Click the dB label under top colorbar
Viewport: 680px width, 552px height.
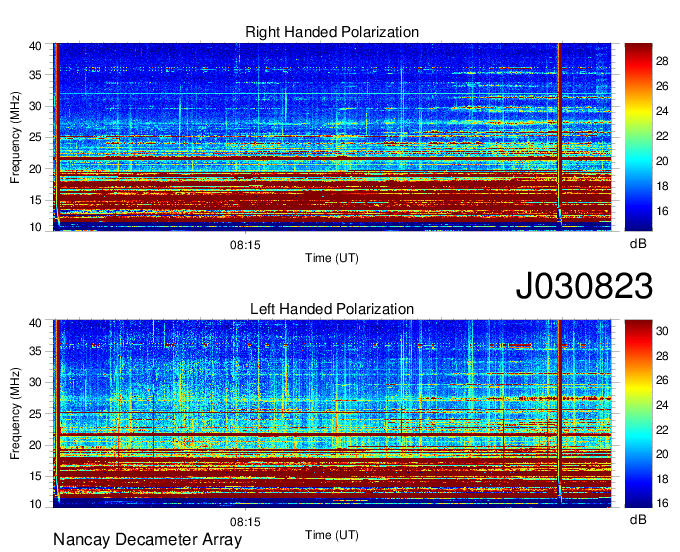click(x=638, y=244)
